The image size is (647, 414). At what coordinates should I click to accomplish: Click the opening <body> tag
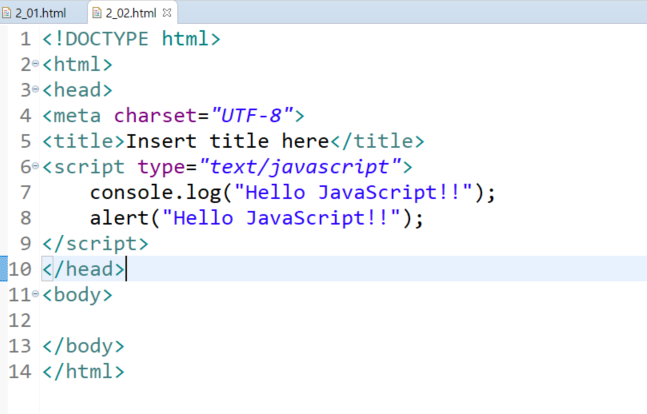(77, 295)
